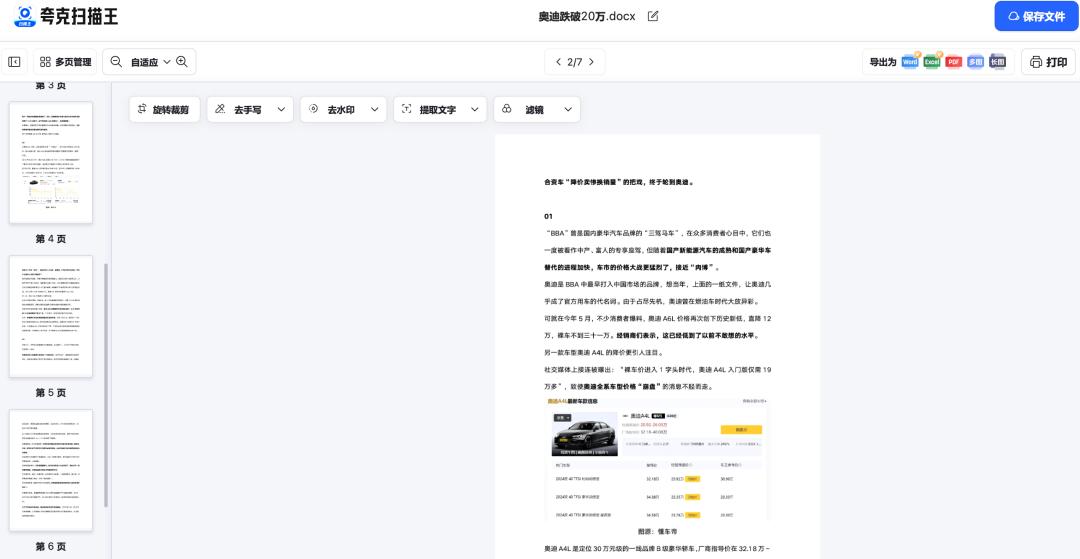Go to the next page arrow
1080x559 pixels.
coord(591,62)
